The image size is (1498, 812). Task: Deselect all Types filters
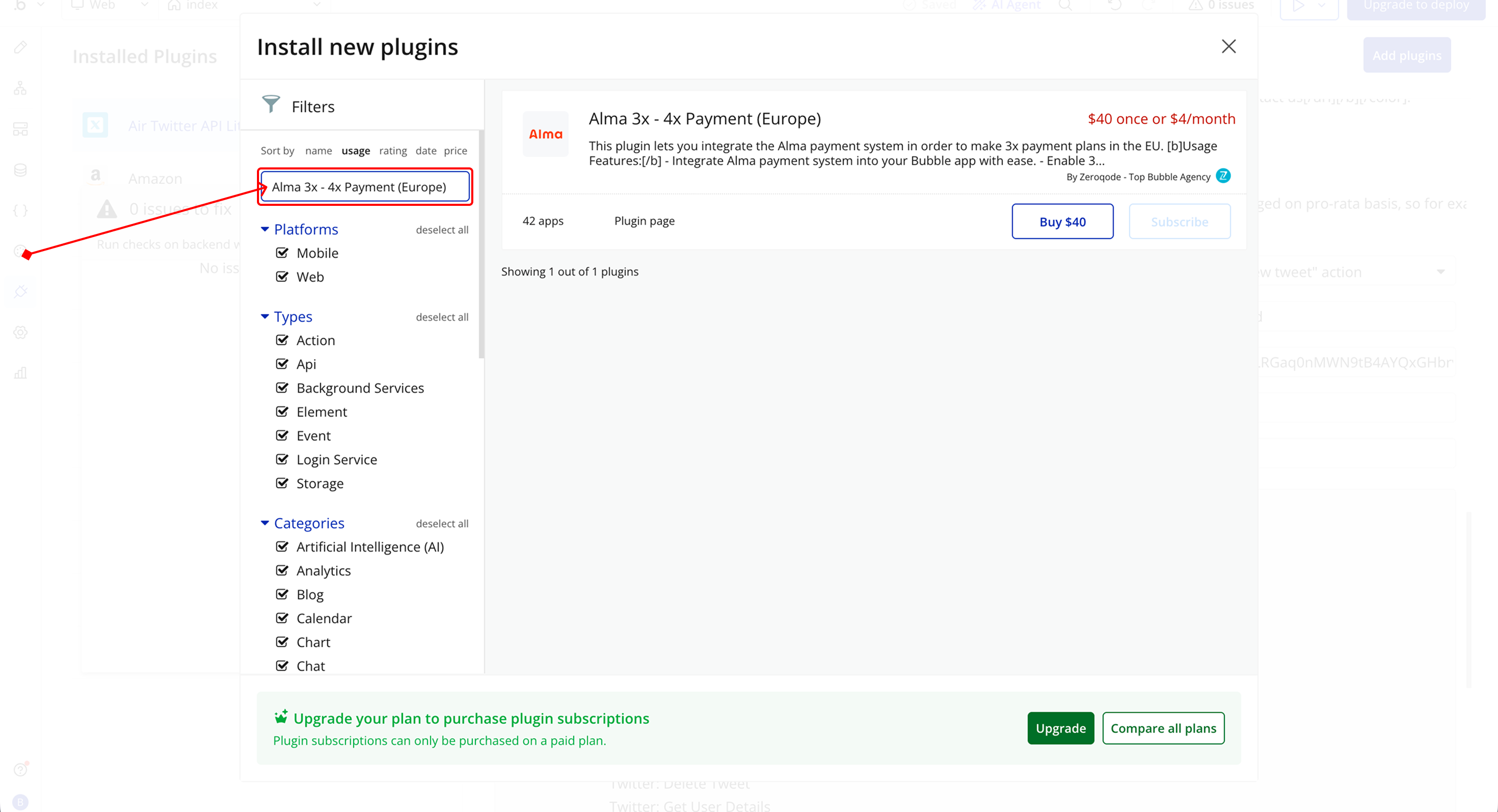(x=442, y=317)
